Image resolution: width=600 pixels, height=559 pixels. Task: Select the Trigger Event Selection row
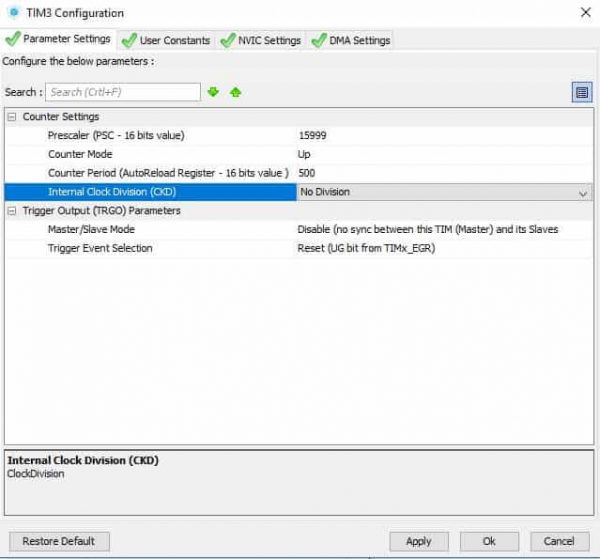(150, 248)
